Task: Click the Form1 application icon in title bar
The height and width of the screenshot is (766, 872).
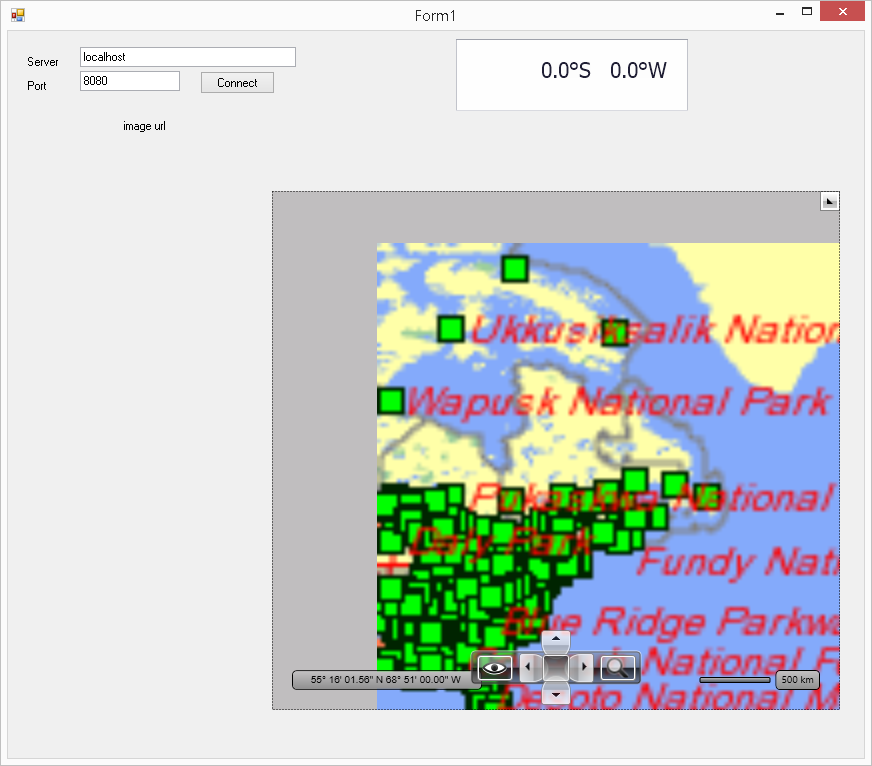Action: tap(18, 15)
